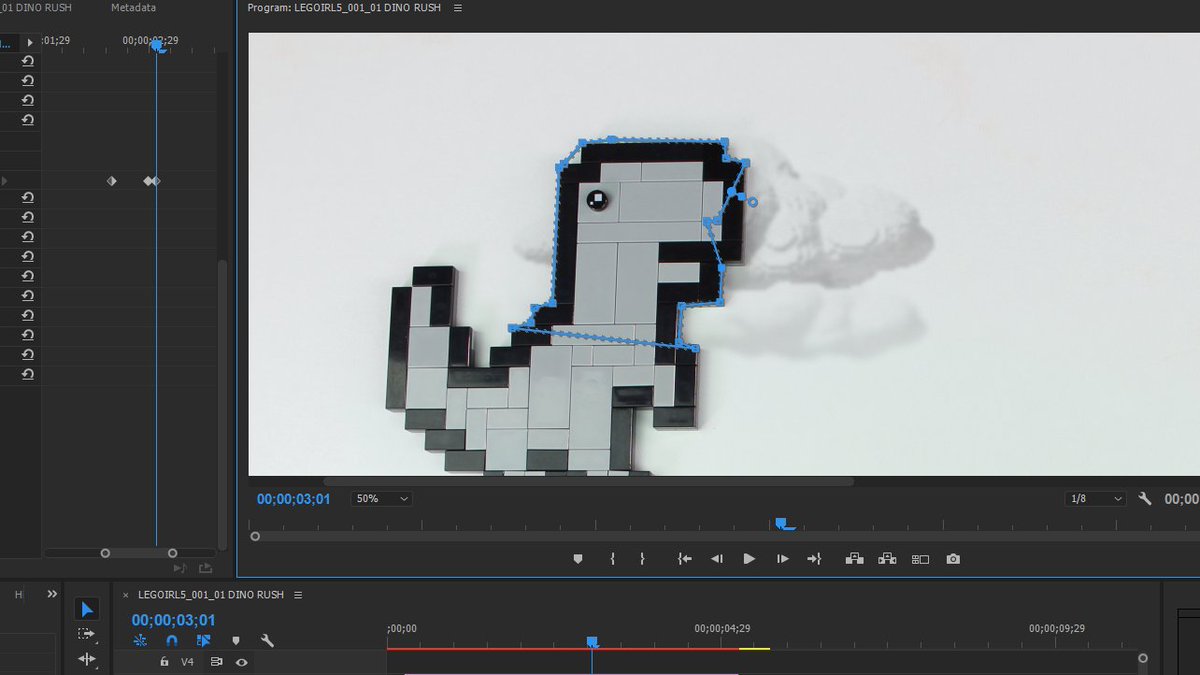Click the 00;00;04;29 timeline ruler label
This screenshot has width=1200, height=675.
(x=721, y=629)
